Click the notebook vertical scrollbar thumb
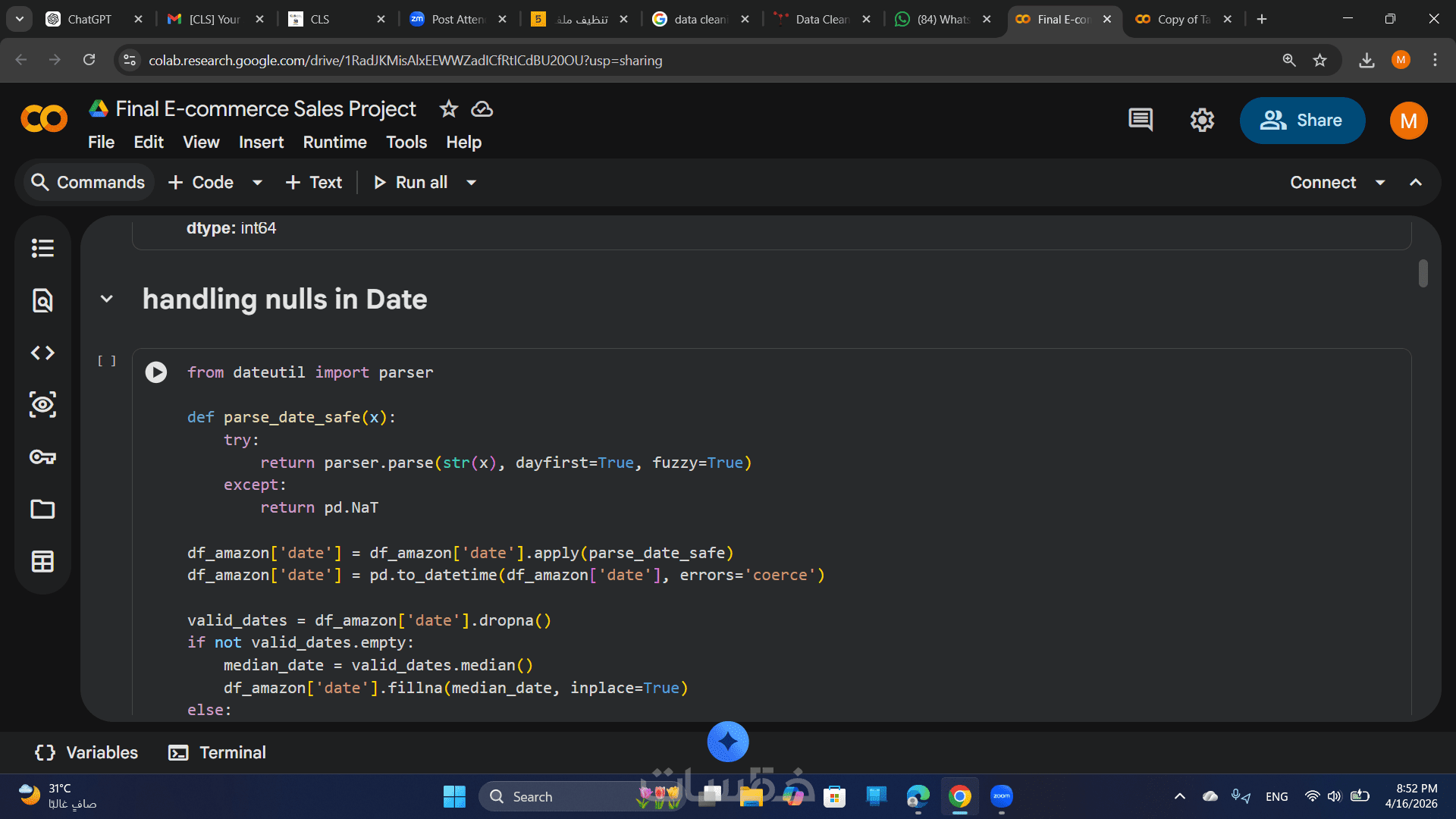The image size is (1456, 819). pos(1423,274)
